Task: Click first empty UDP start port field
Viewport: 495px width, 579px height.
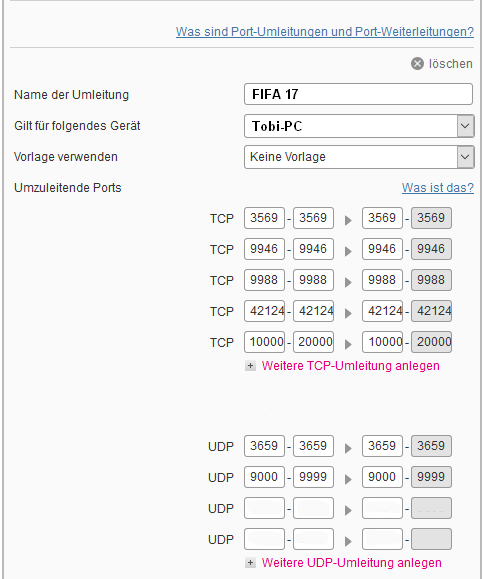Action: click(x=264, y=508)
